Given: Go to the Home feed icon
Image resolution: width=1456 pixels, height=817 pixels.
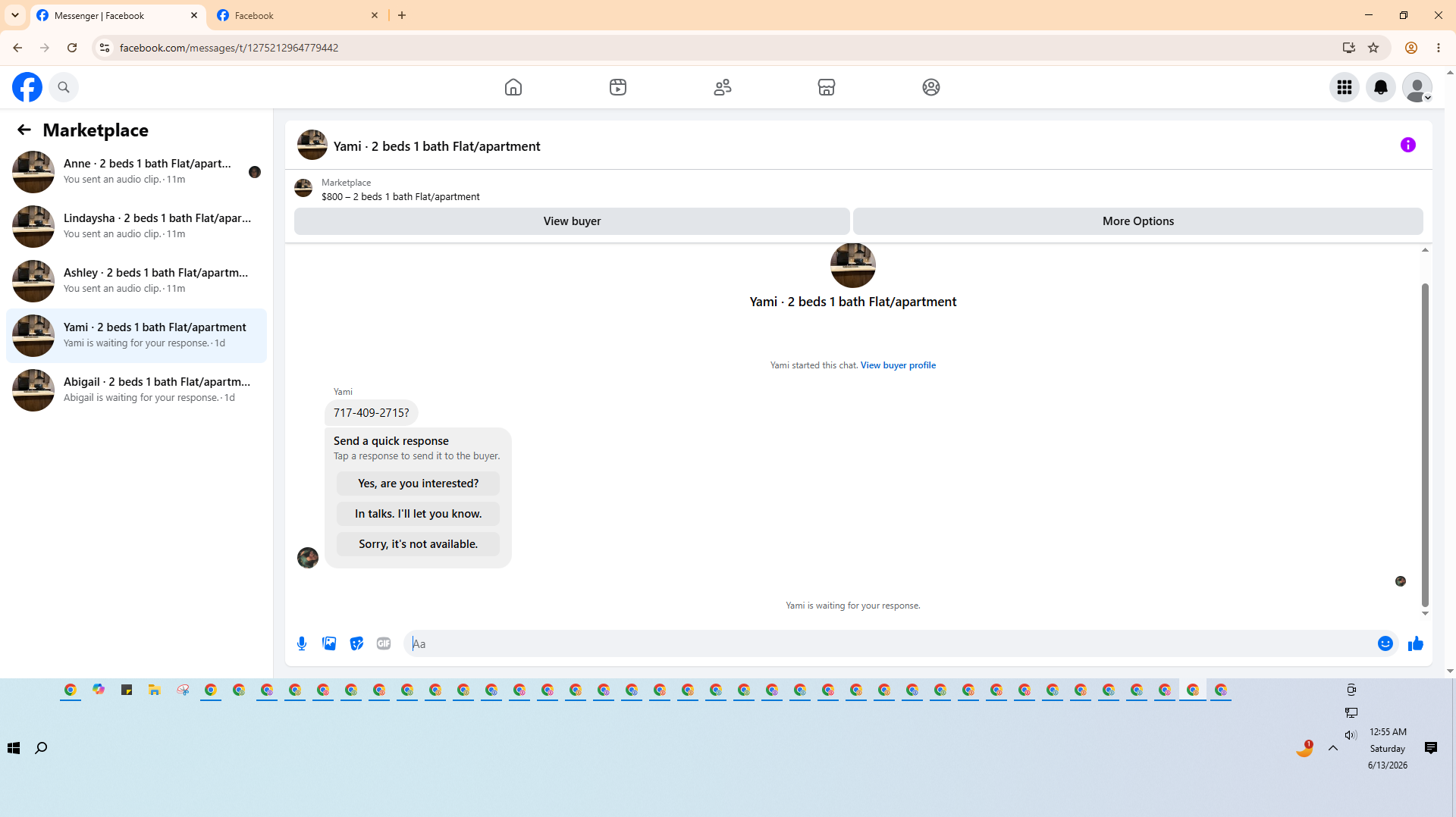Looking at the screenshot, I should [x=513, y=87].
